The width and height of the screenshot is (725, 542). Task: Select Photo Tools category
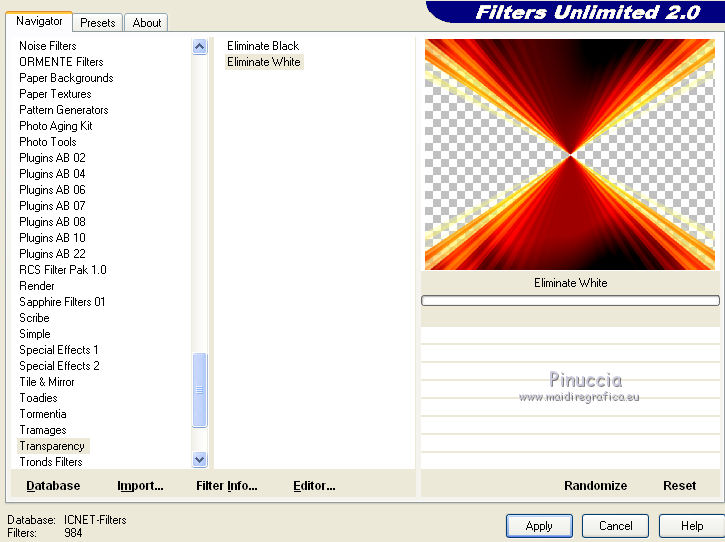(48, 142)
